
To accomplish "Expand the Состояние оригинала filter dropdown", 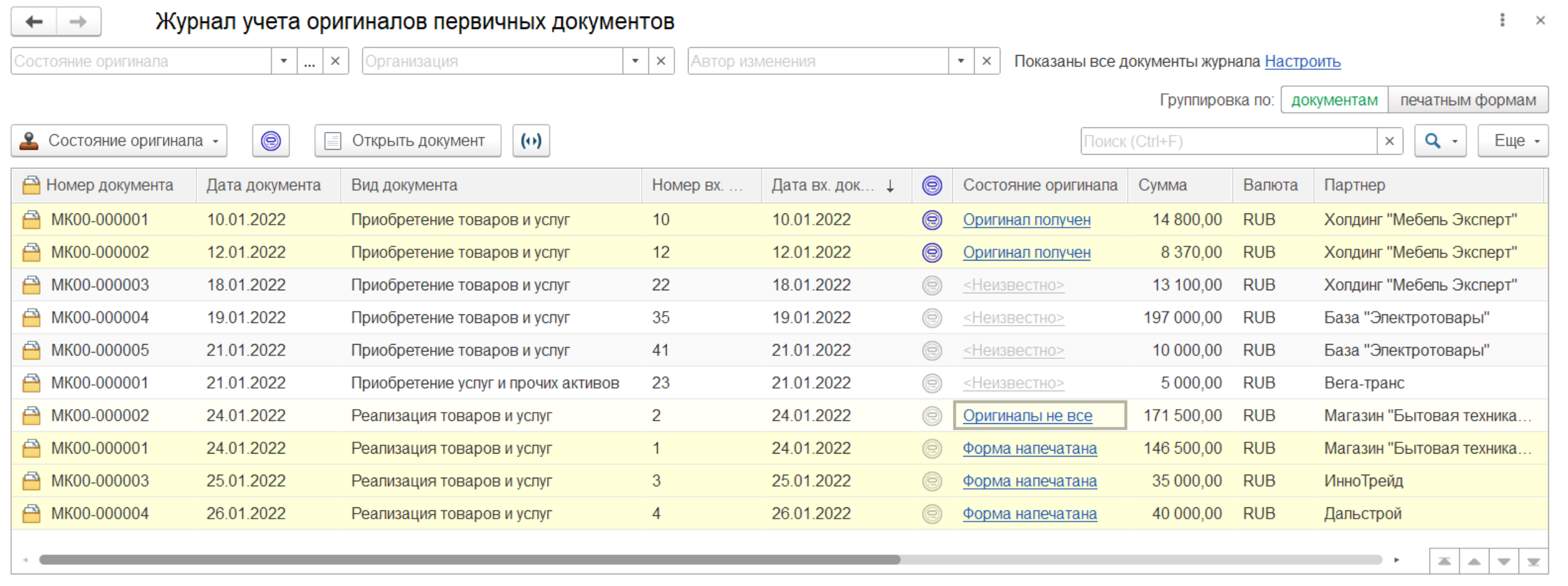I will tap(283, 61).
